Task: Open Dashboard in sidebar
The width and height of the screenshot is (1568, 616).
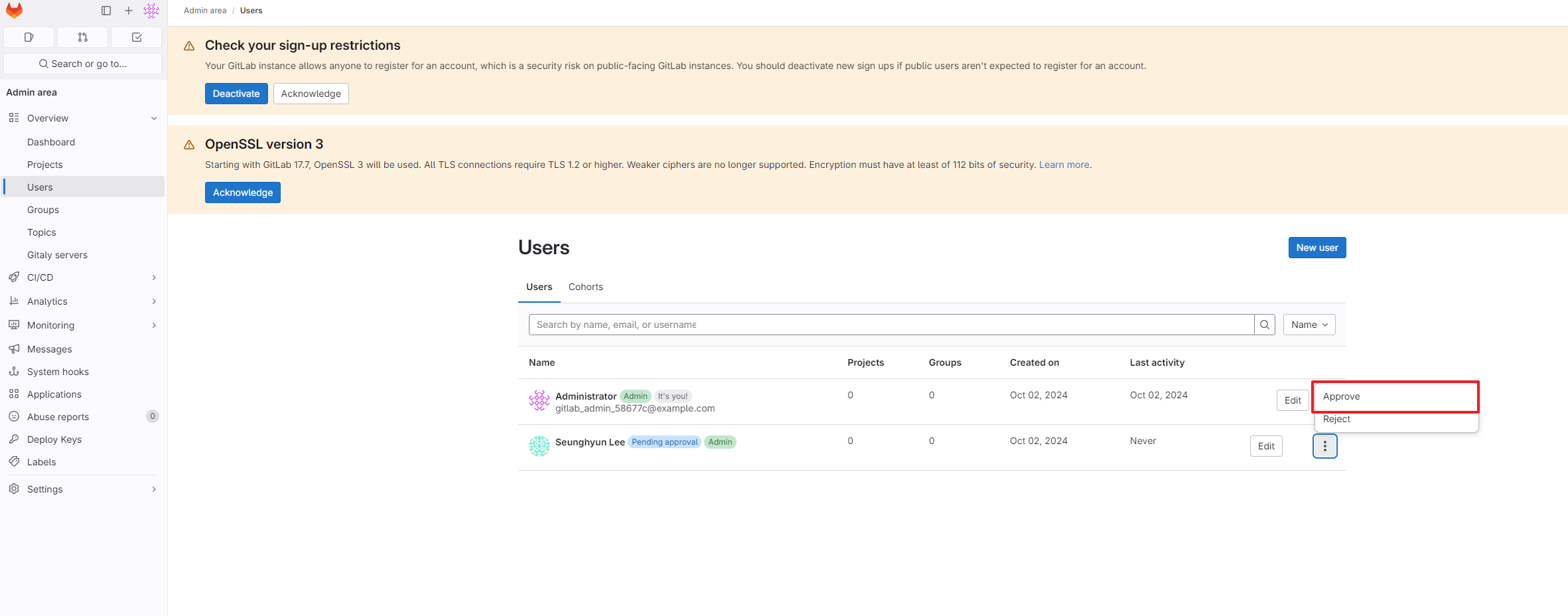Action: (x=84, y=142)
